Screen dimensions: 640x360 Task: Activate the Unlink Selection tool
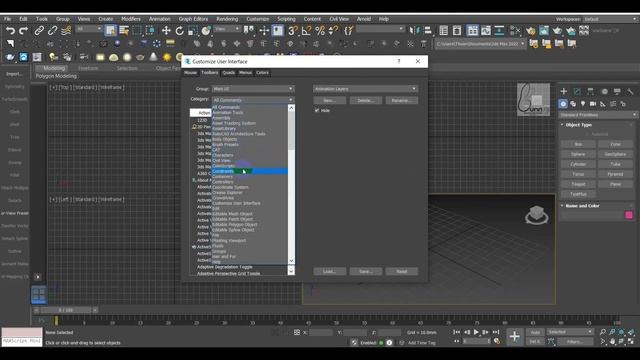click(52, 31)
